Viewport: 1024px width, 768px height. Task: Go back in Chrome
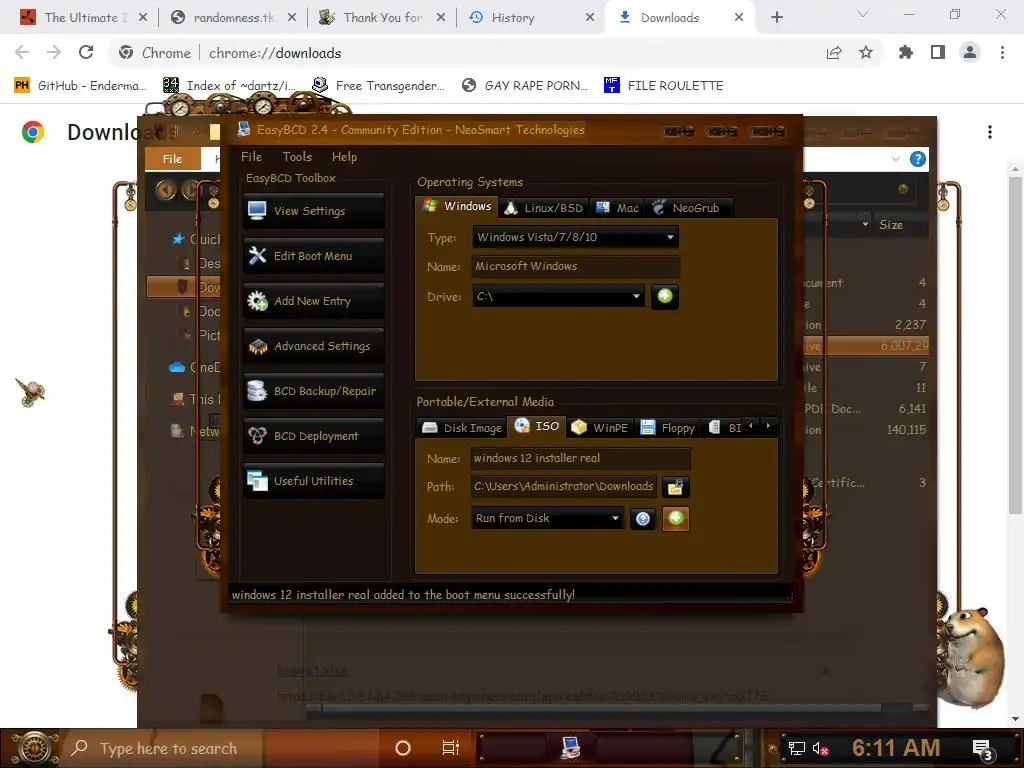[x=22, y=52]
